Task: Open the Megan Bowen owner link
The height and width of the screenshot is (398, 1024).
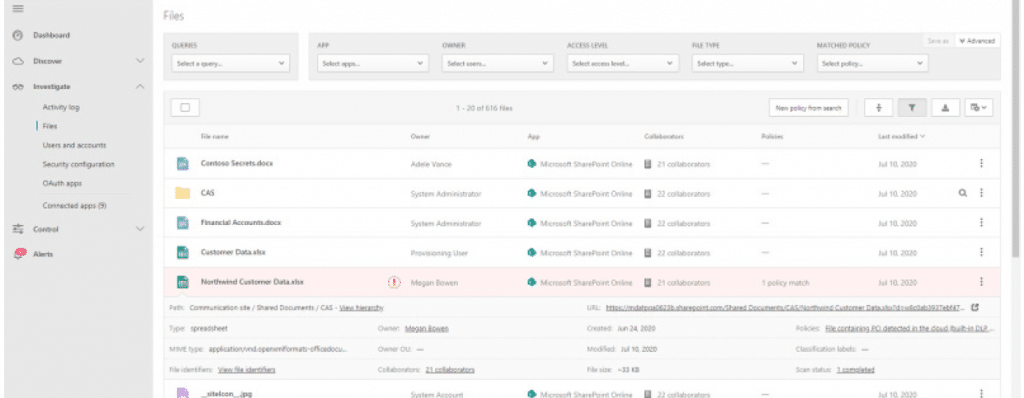Action: (426, 329)
